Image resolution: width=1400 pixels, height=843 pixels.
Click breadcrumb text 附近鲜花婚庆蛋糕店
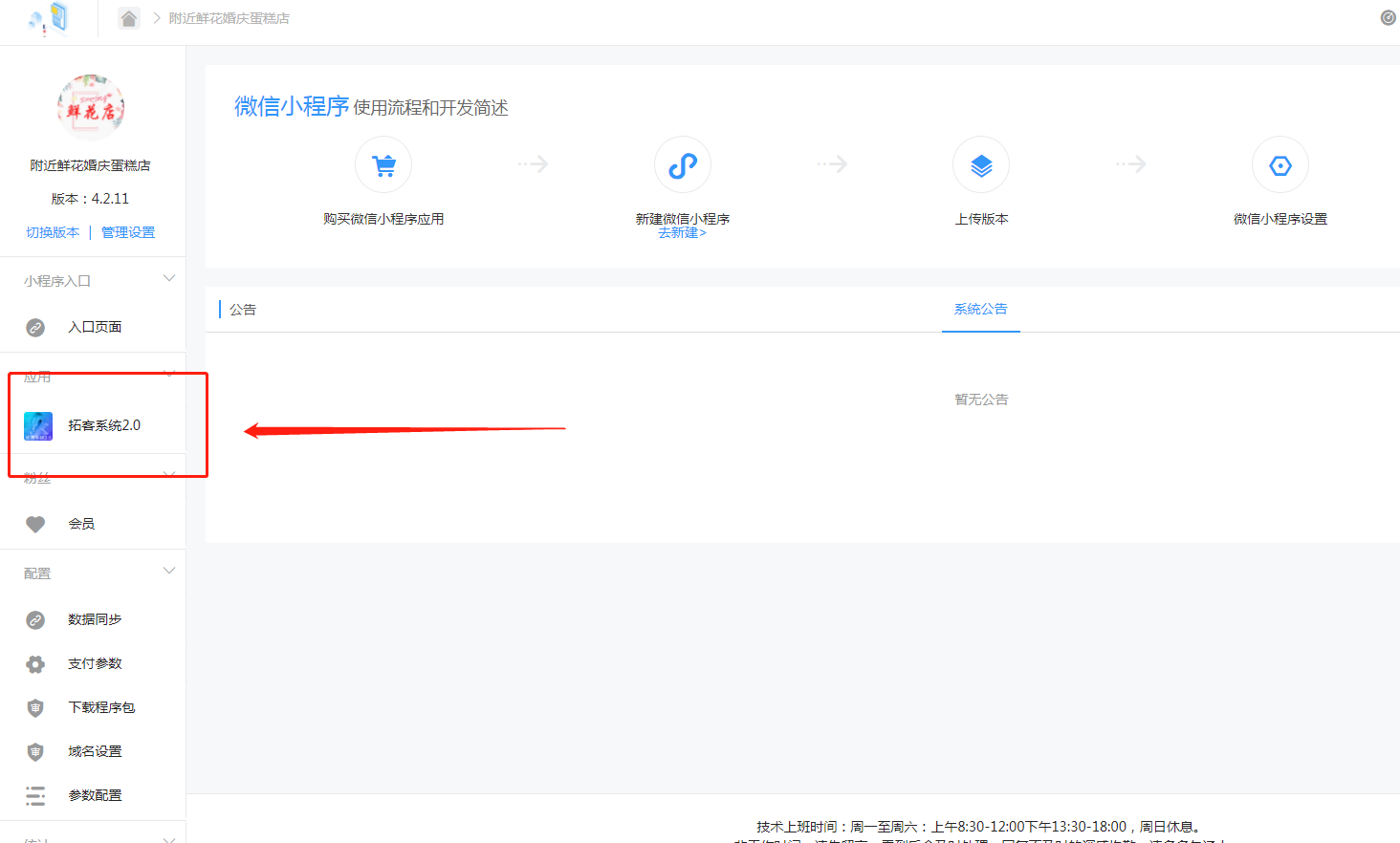point(230,18)
